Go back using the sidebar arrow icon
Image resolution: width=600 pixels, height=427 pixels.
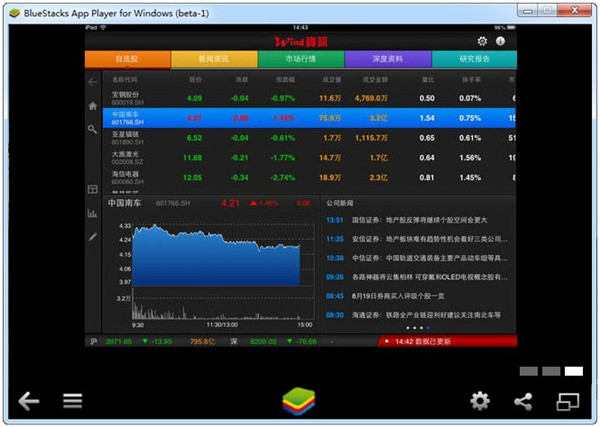click(93, 82)
